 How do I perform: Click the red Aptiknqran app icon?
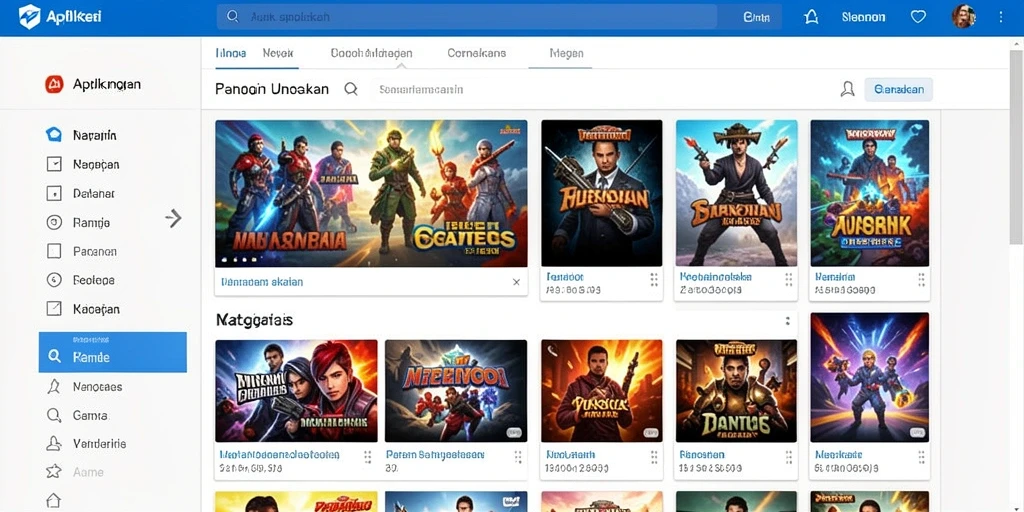pos(54,84)
